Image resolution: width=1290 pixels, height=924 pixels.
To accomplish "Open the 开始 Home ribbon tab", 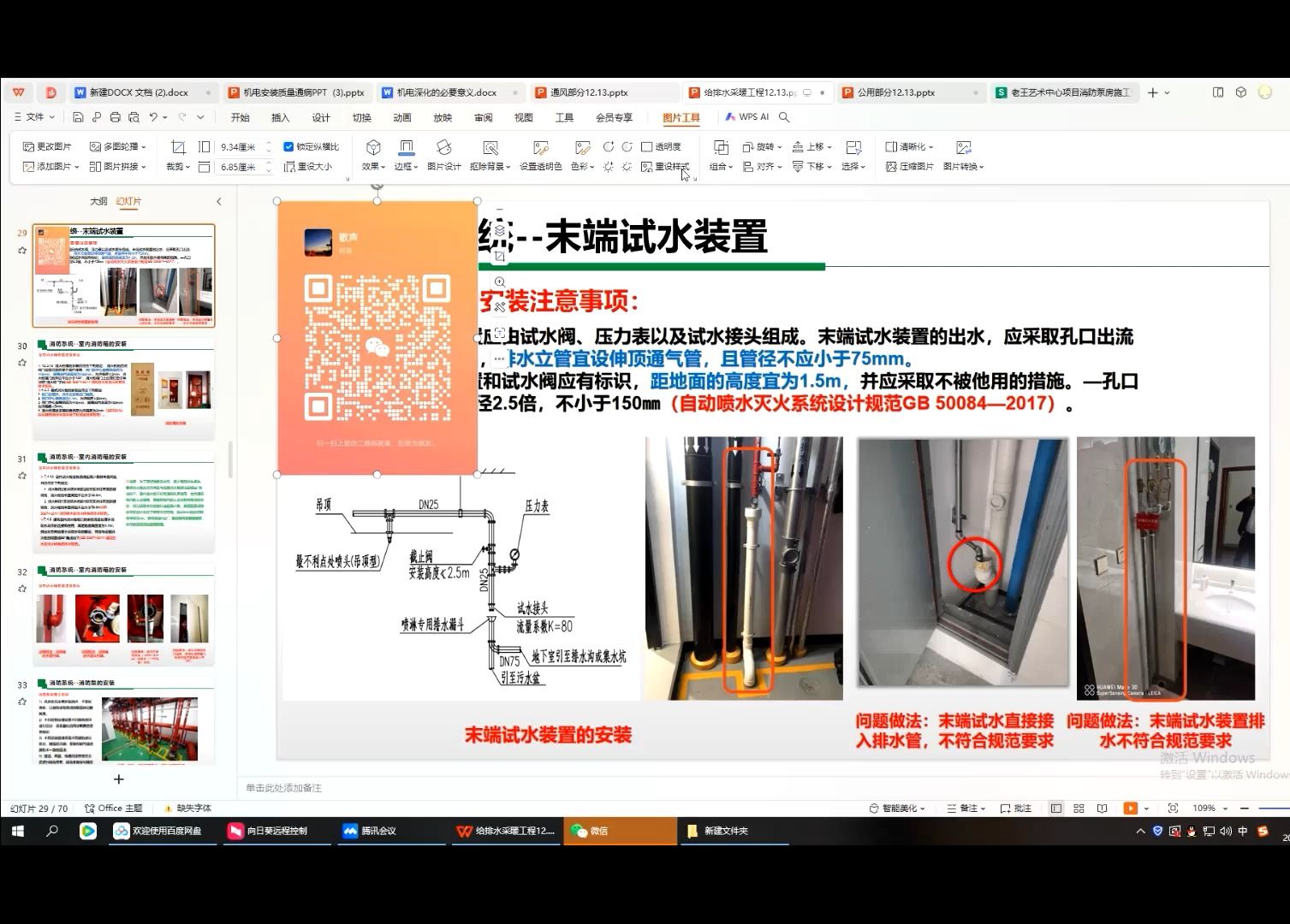I will pyautogui.click(x=240, y=117).
